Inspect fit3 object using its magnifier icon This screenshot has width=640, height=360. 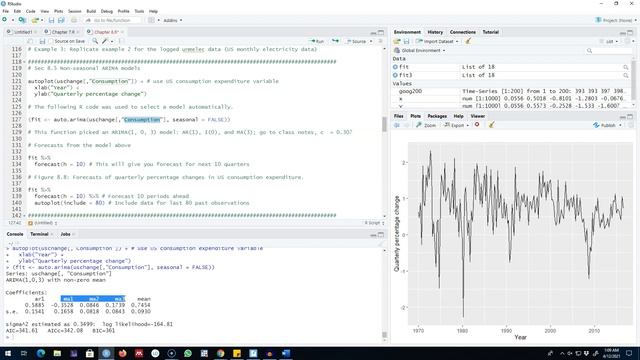pyautogui.click(x=625, y=75)
